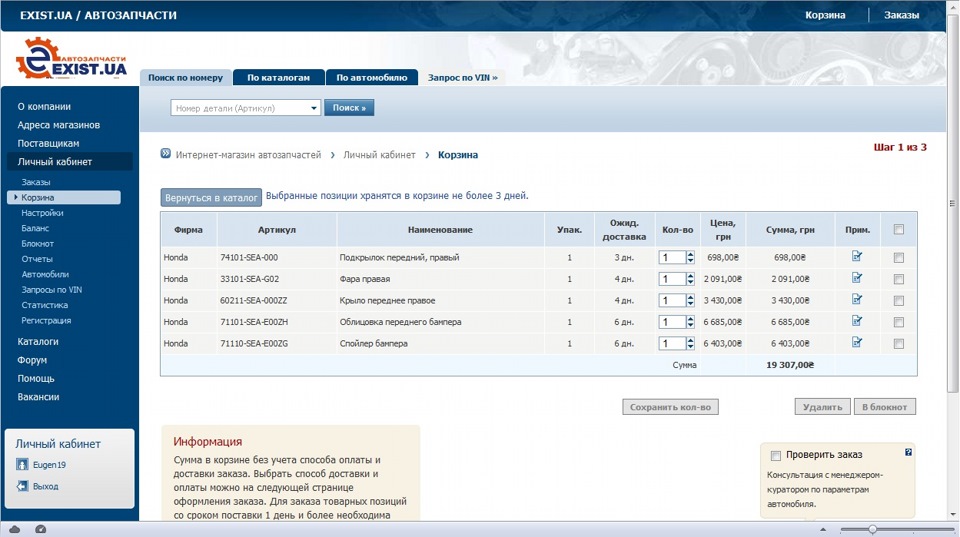Open Помощь in sidebar
Screen dimensions: 960x537
tap(36, 378)
